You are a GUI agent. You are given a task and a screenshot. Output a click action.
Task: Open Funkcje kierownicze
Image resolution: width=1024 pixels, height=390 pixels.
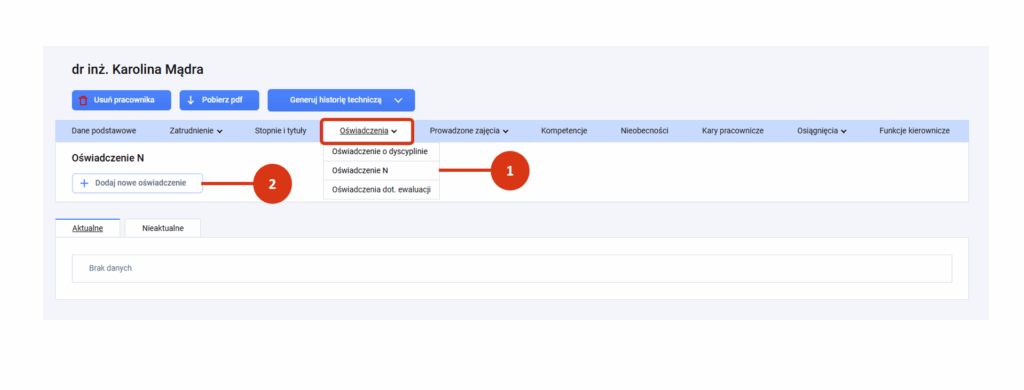click(914, 131)
